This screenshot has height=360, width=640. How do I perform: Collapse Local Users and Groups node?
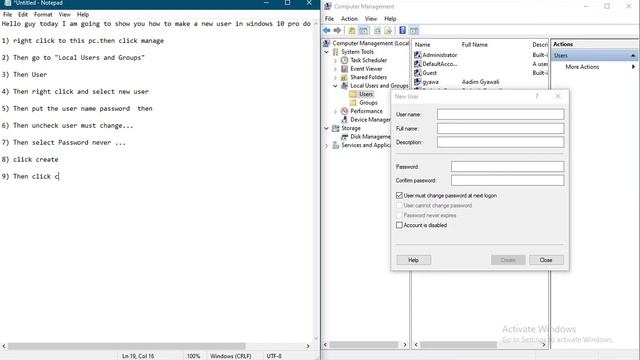336,86
